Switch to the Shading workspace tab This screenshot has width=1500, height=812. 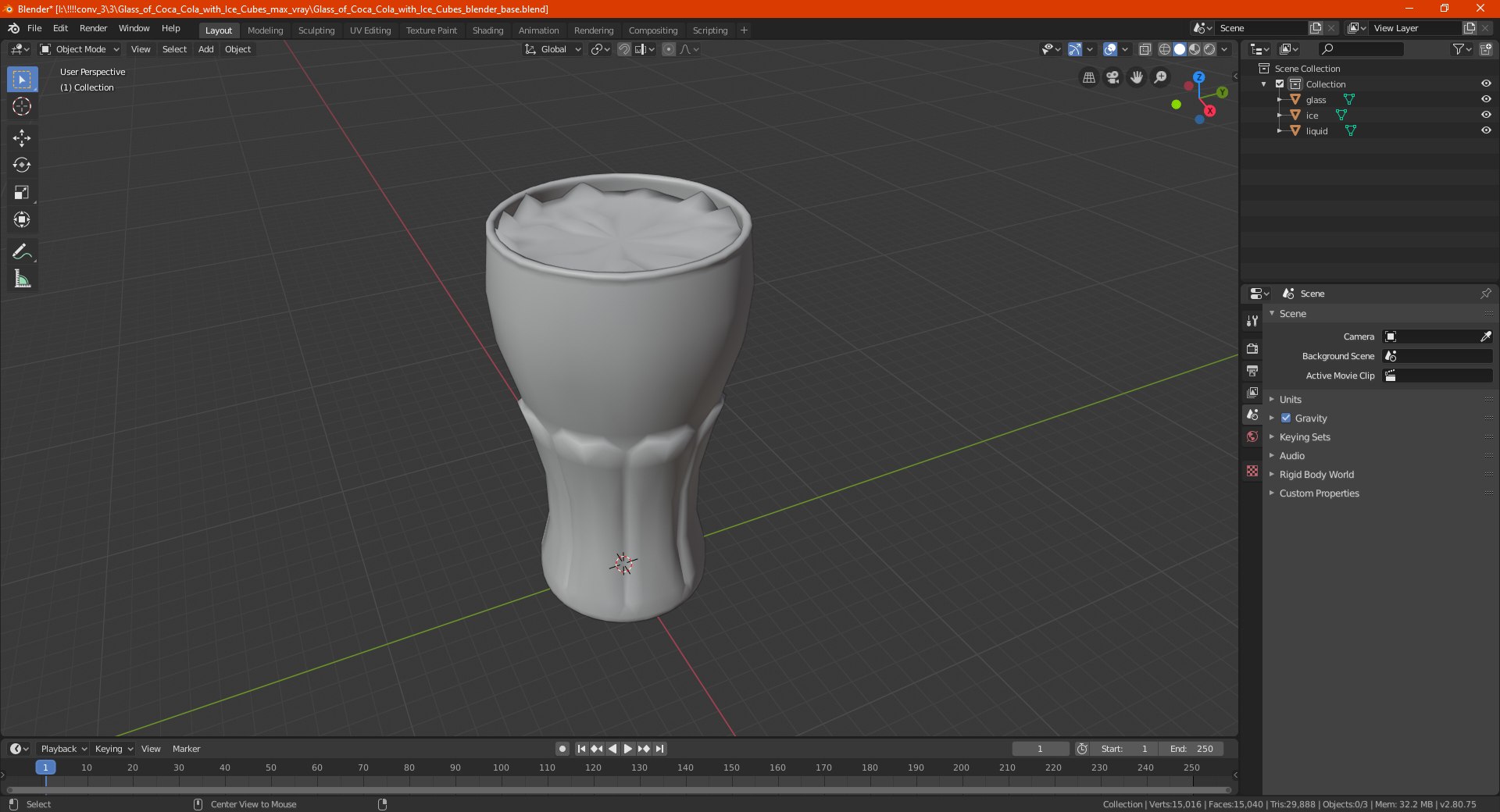pyautogui.click(x=487, y=30)
